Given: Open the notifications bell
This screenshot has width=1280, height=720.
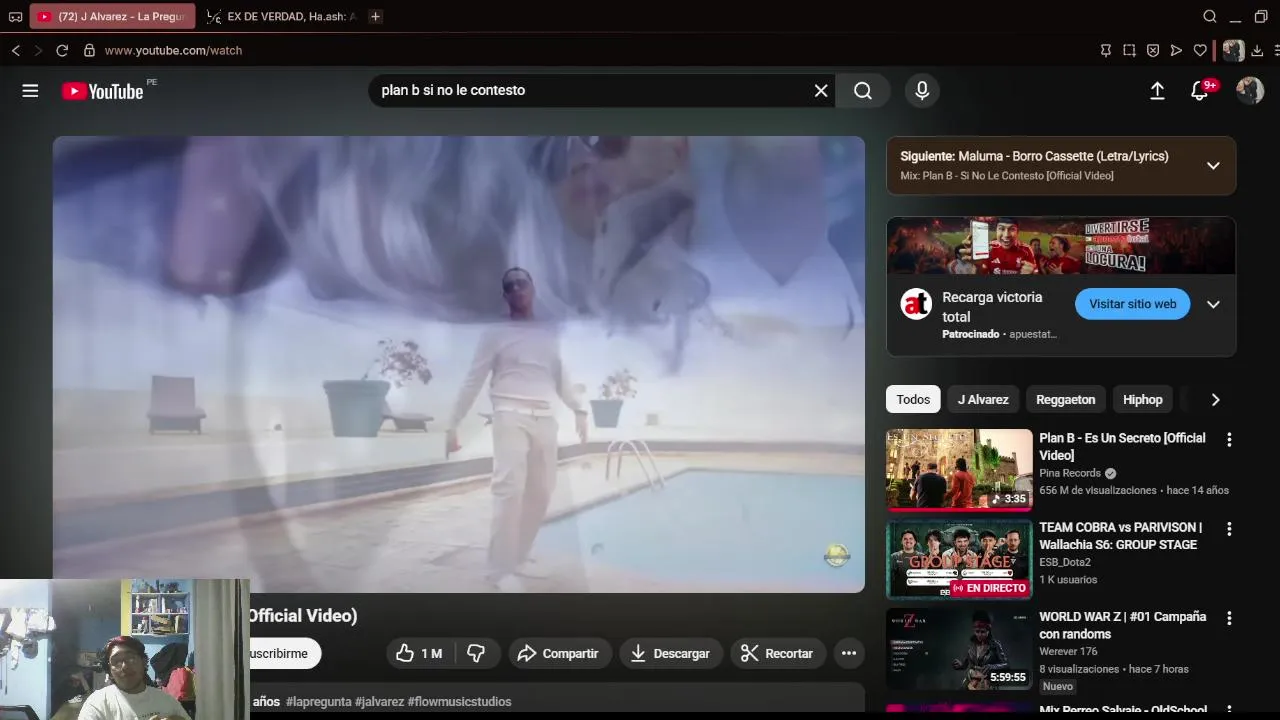Looking at the screenshot, I should click(x=1200, y=91).
